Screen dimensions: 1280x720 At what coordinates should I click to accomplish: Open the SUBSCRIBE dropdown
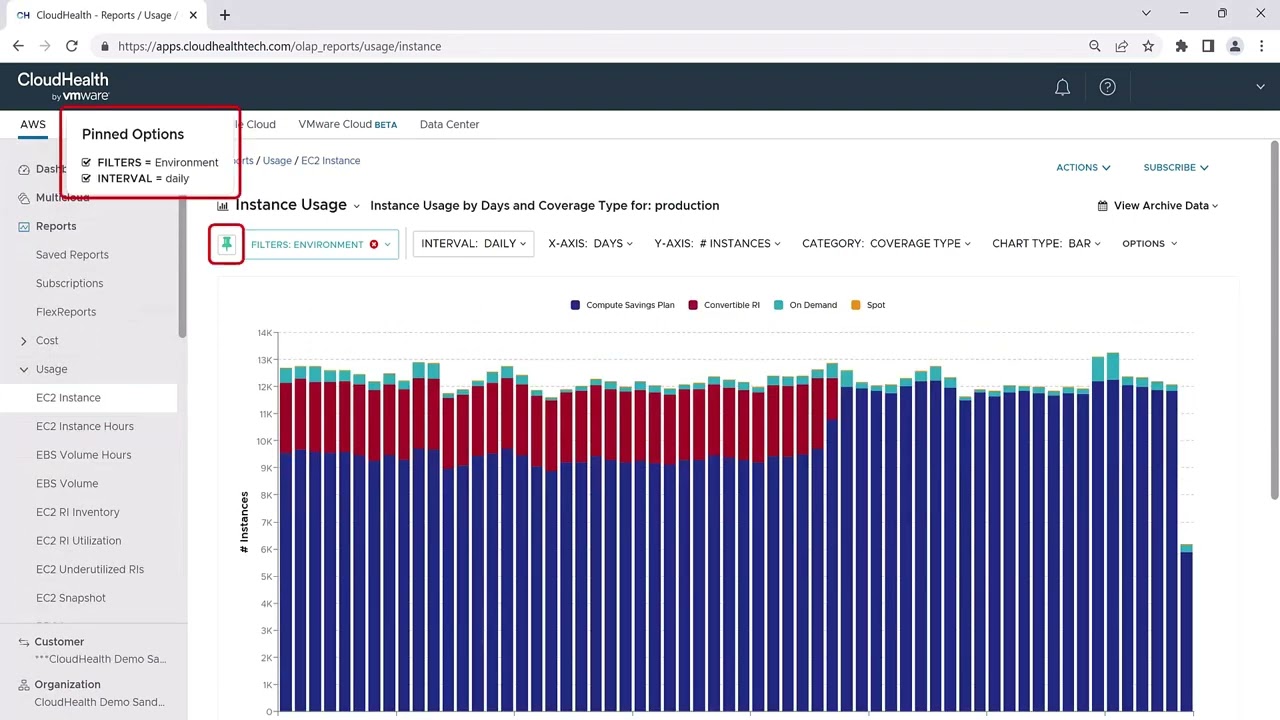tap(1176, 167)
